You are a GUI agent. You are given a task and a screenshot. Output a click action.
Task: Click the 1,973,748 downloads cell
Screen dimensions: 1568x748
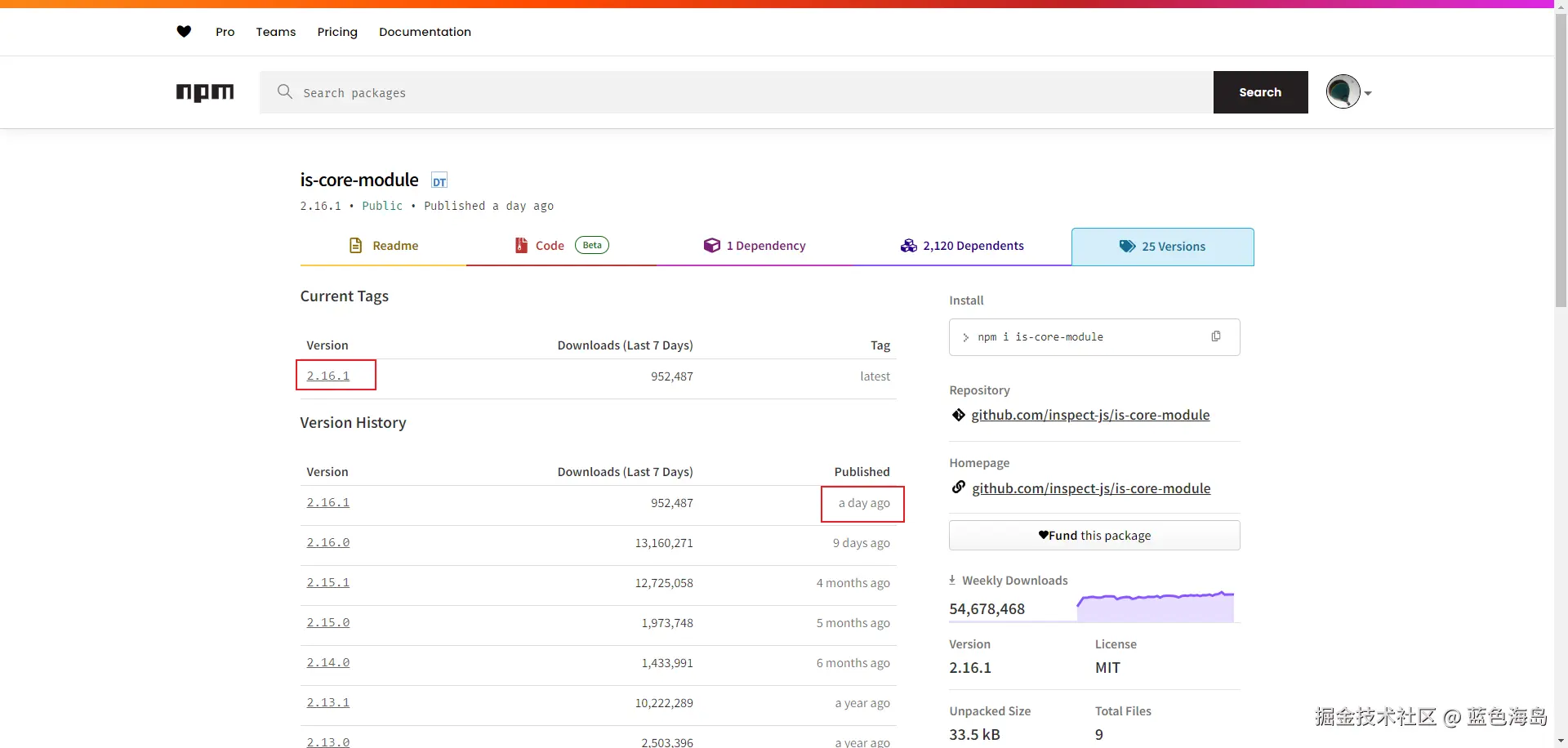click(x=667, y=623)
